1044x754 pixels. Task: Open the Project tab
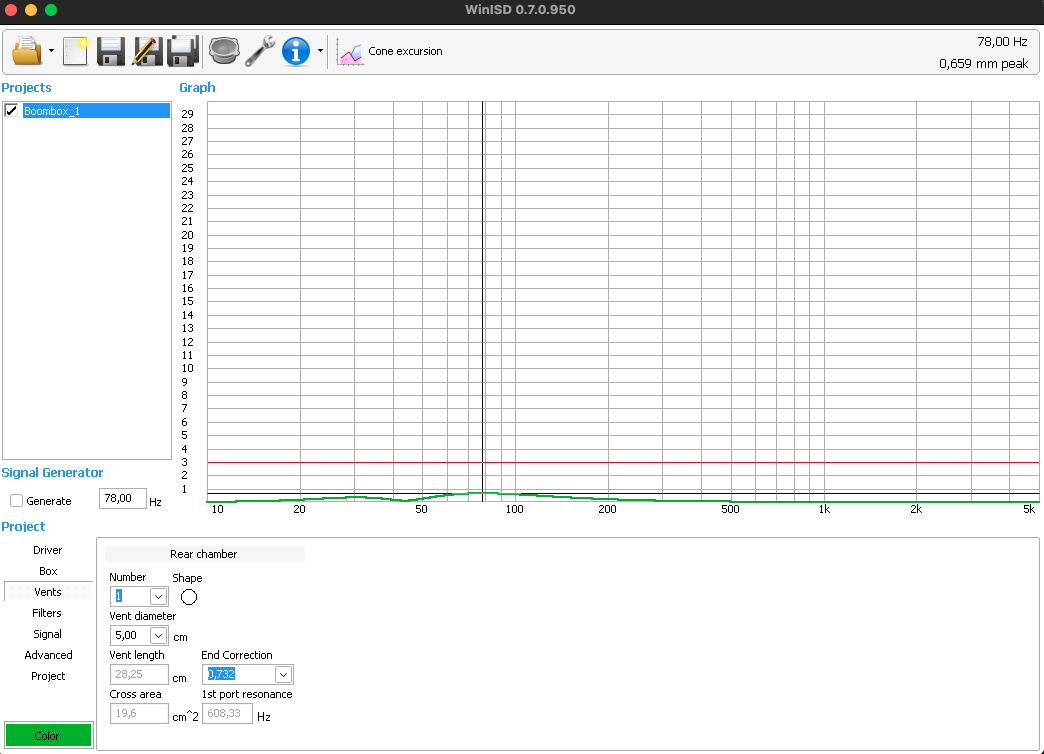(x=48, y=676)
